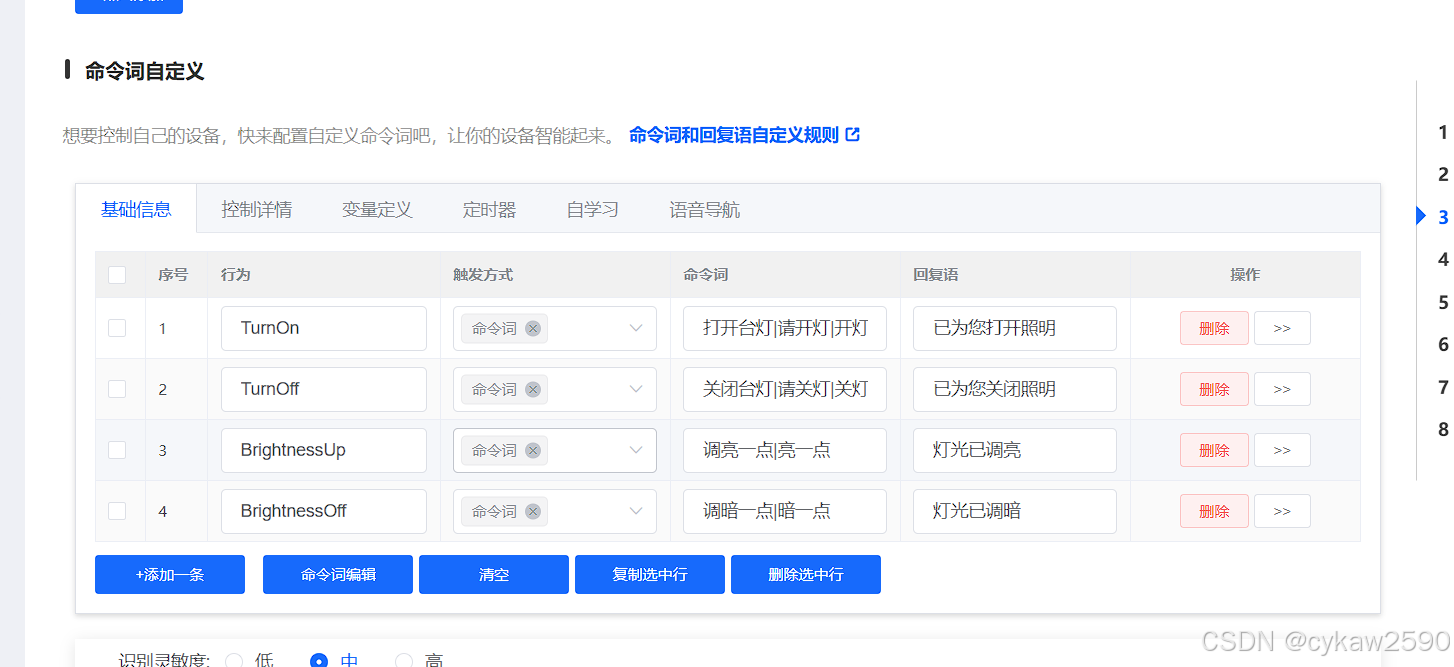Remove 命令词 tag in TurnOff row
The width and height of the screenshot is (1454, 667).
533,389
